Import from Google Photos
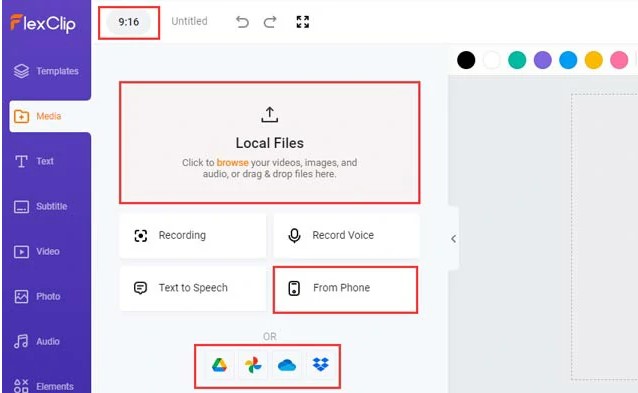638x393 pixels. click(x=253, y=365)
